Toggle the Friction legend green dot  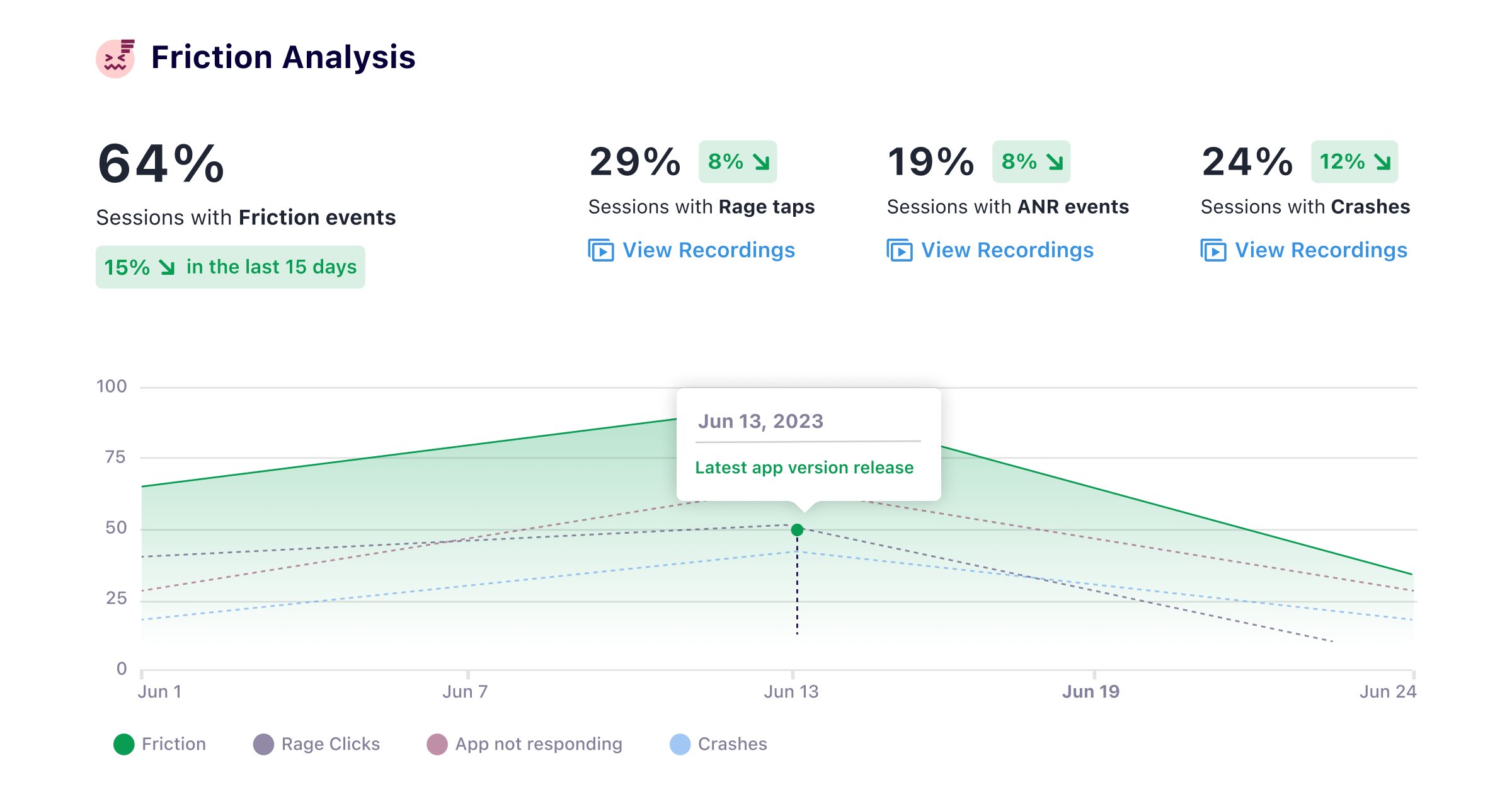[124, 744]
